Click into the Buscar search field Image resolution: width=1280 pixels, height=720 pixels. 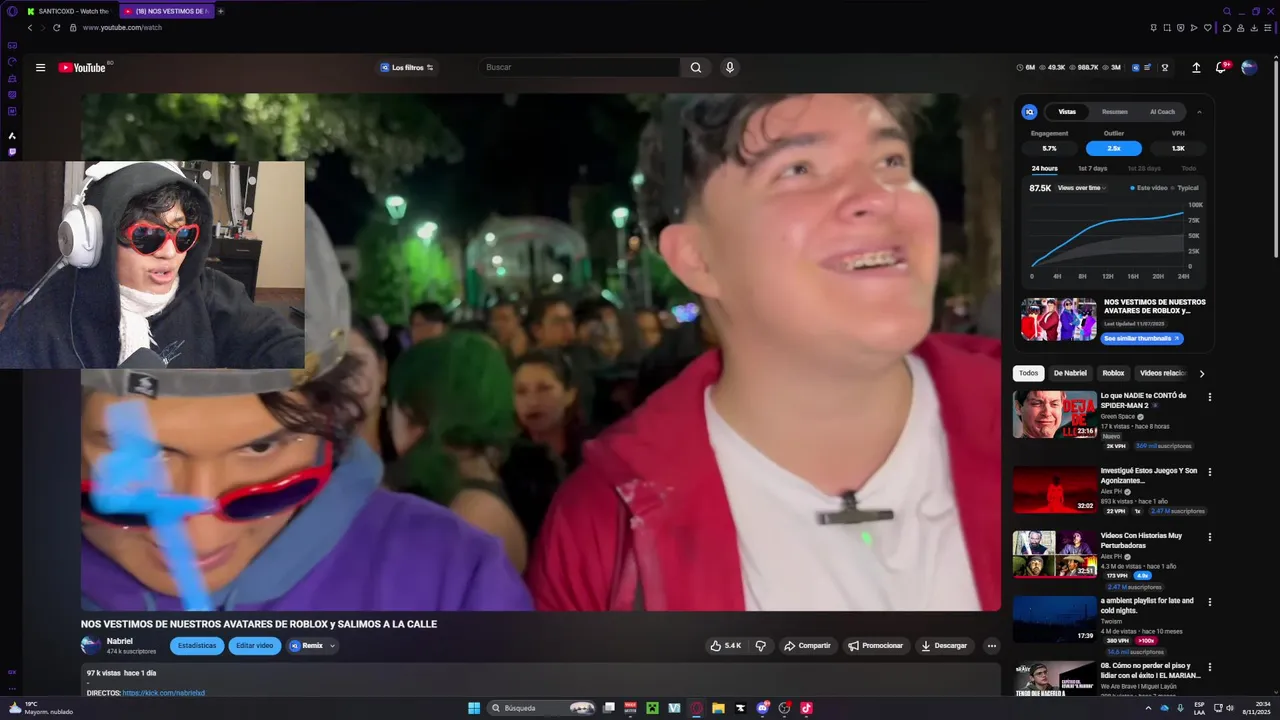click(x=580, y=68)
